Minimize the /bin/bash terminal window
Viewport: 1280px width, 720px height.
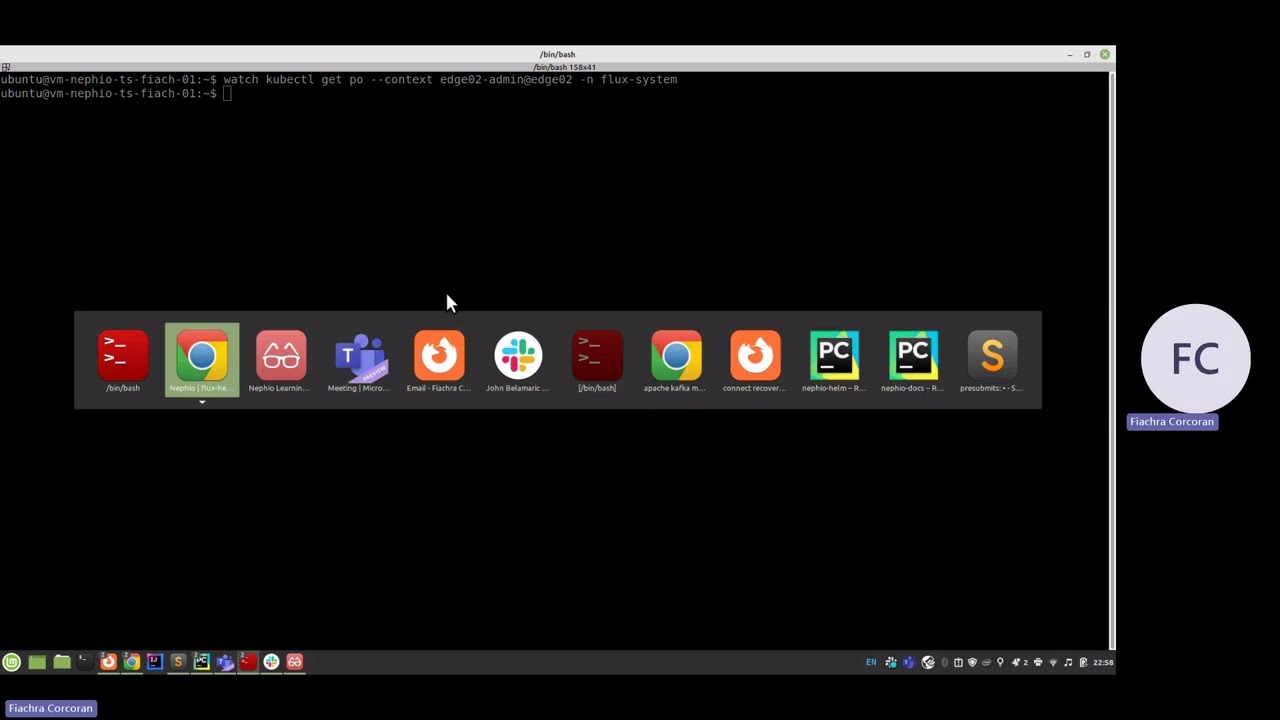coord(1070,54)
